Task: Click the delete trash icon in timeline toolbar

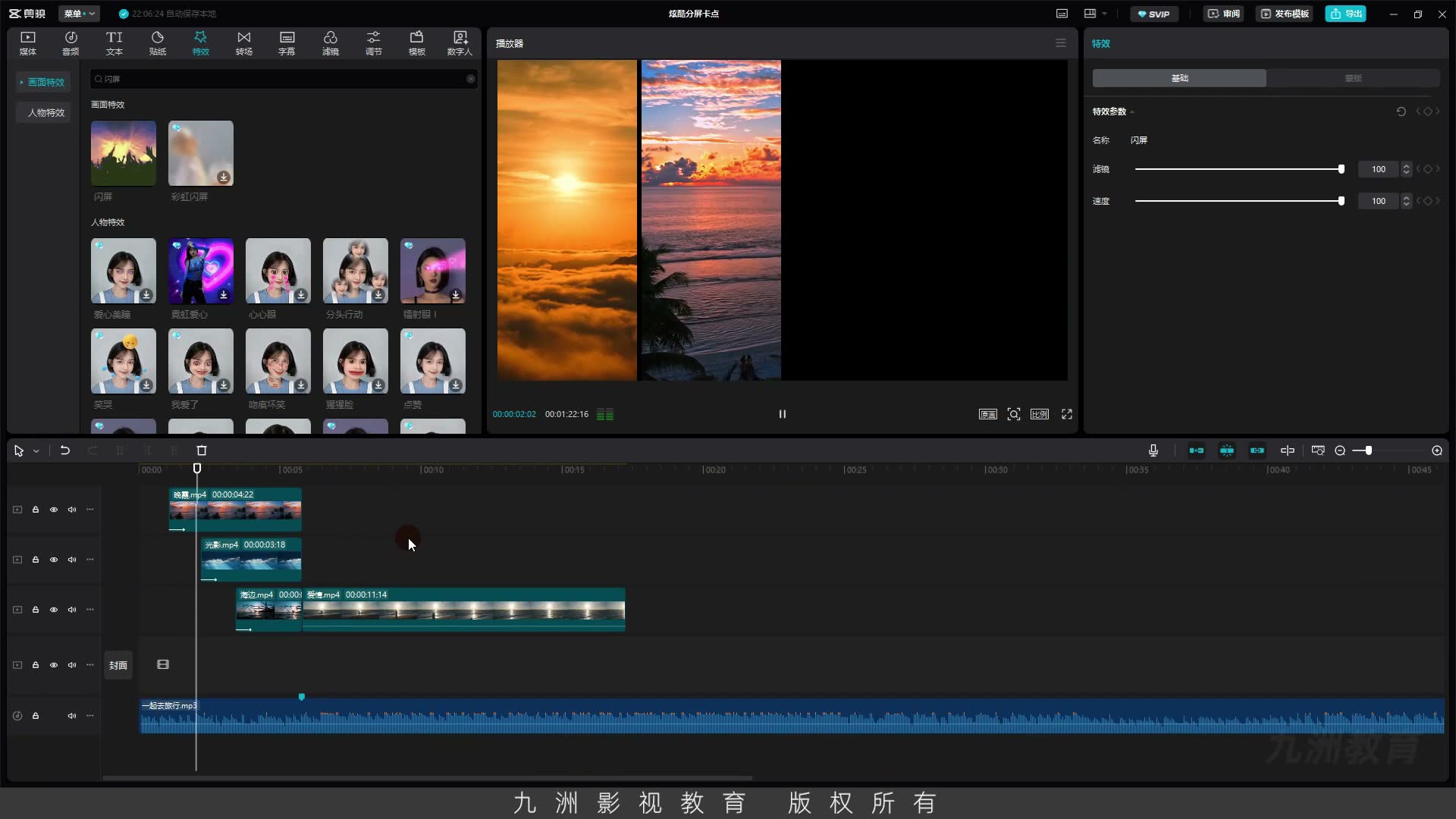Action: pyautogui.click(x=202, y=450)
